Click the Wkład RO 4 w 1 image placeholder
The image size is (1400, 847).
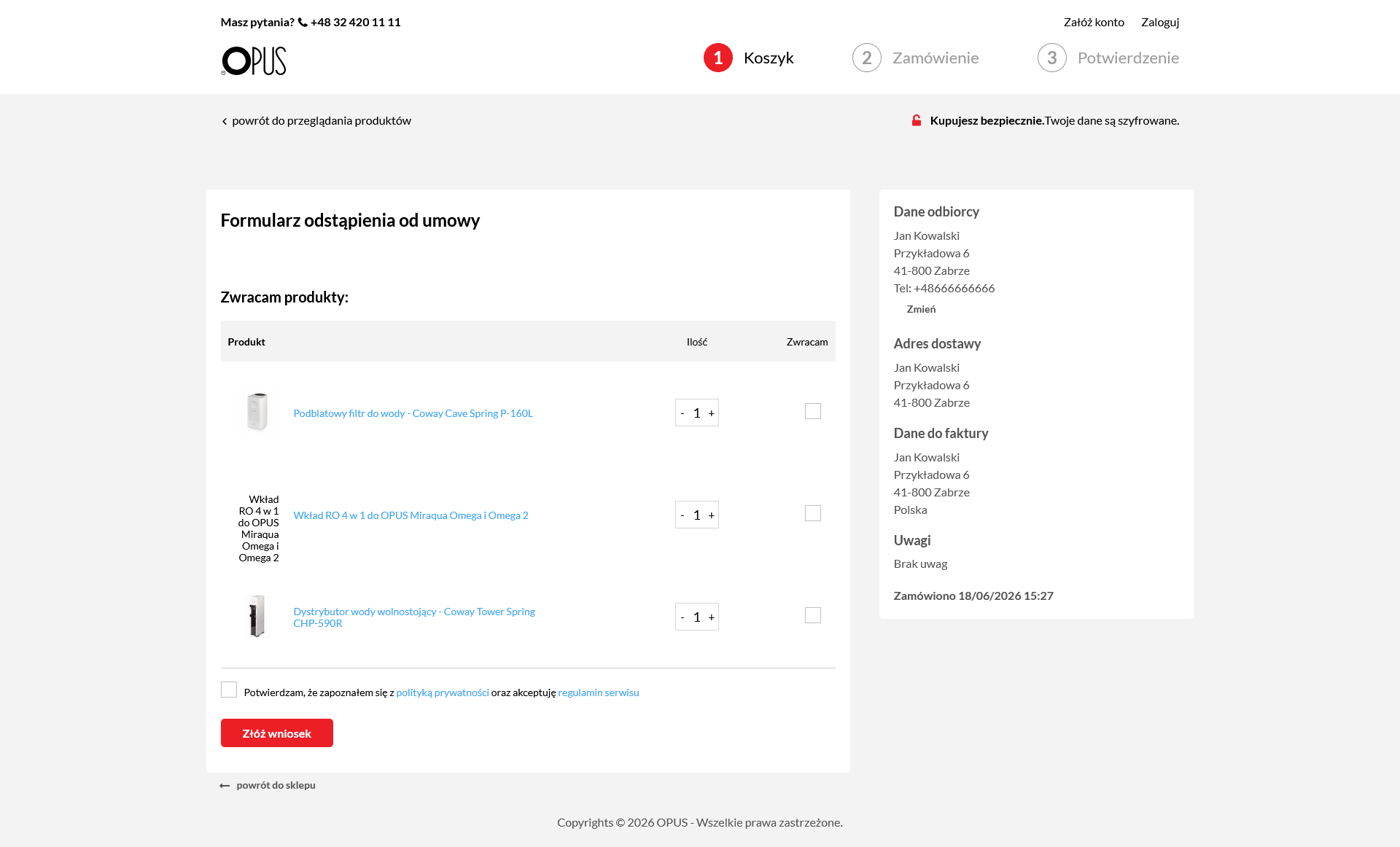(x=257, y=528)
